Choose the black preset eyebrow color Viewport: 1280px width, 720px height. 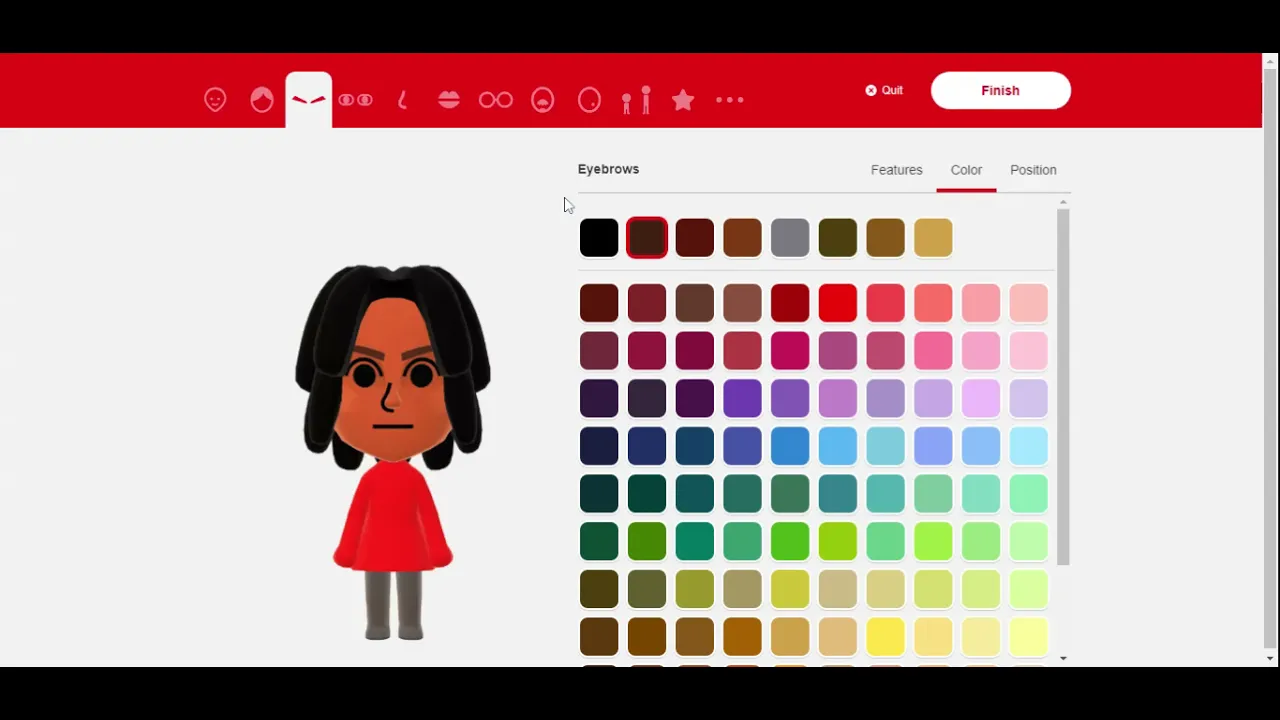599,238
